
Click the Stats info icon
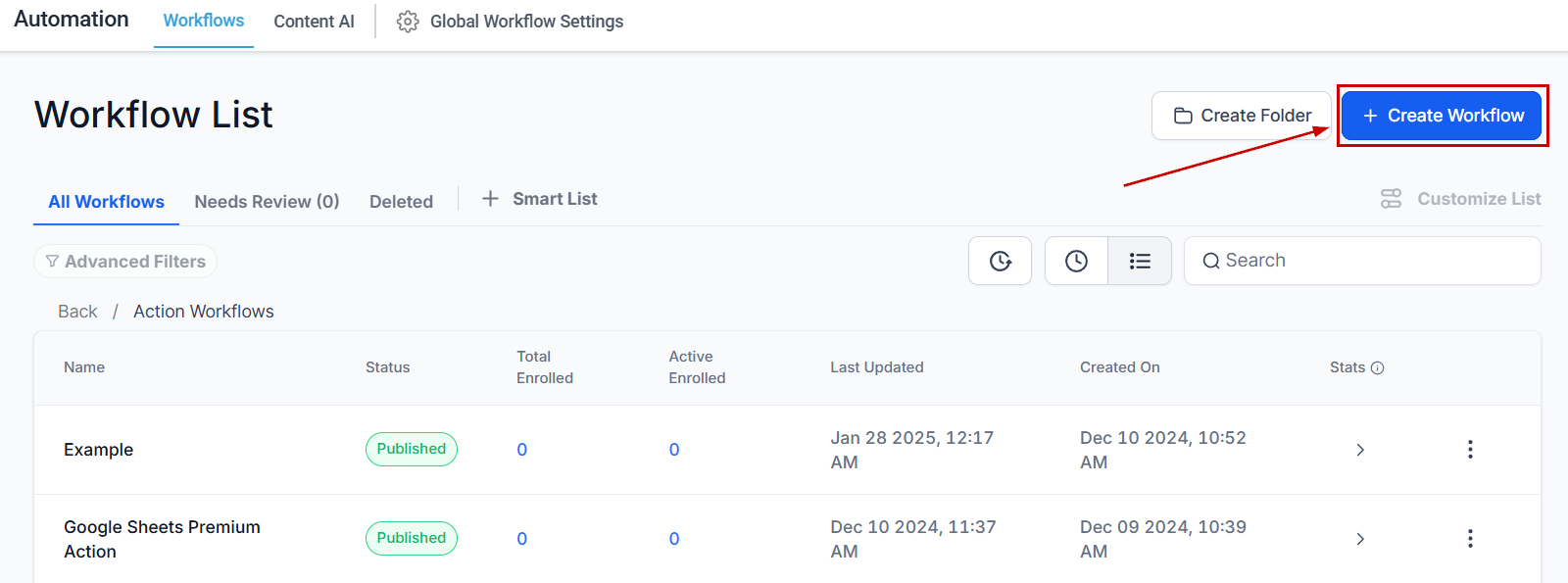[1377, 368]
